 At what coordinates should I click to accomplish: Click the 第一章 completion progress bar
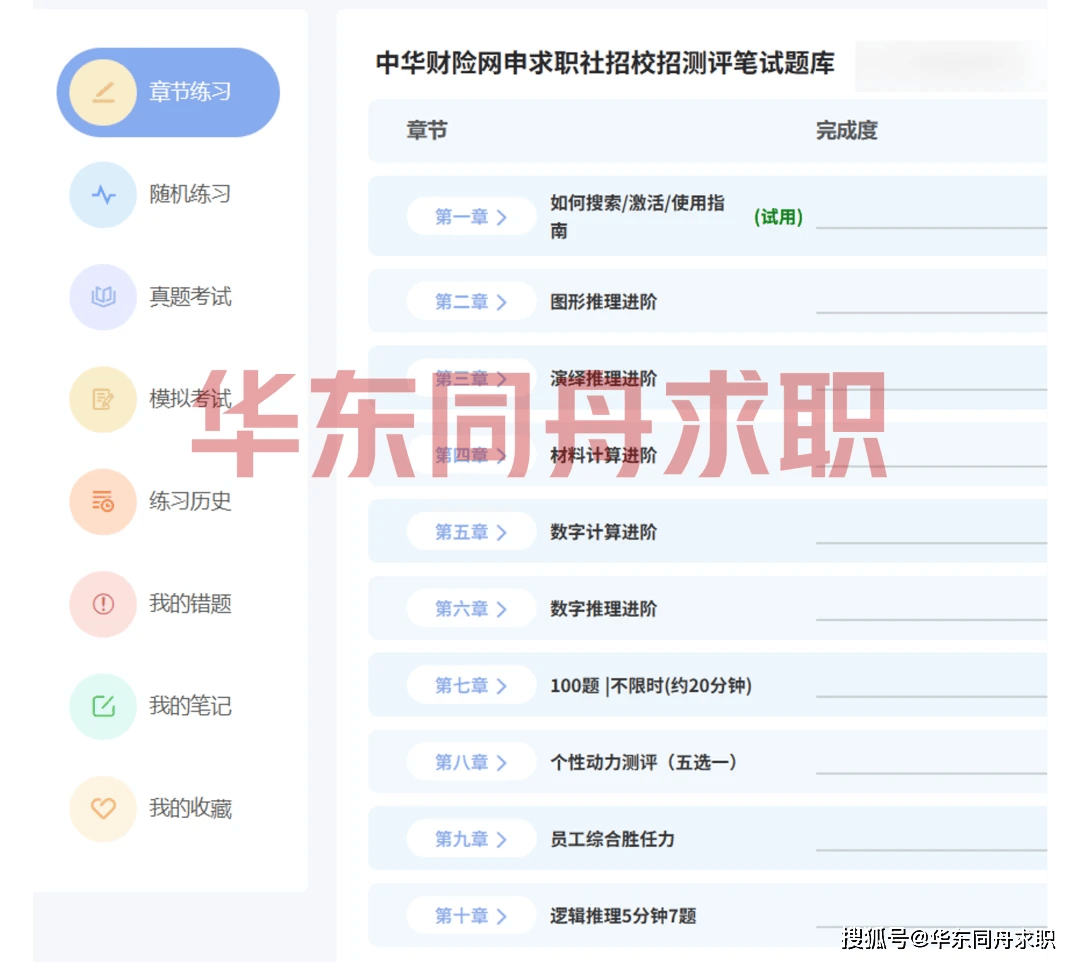point(931,227)
